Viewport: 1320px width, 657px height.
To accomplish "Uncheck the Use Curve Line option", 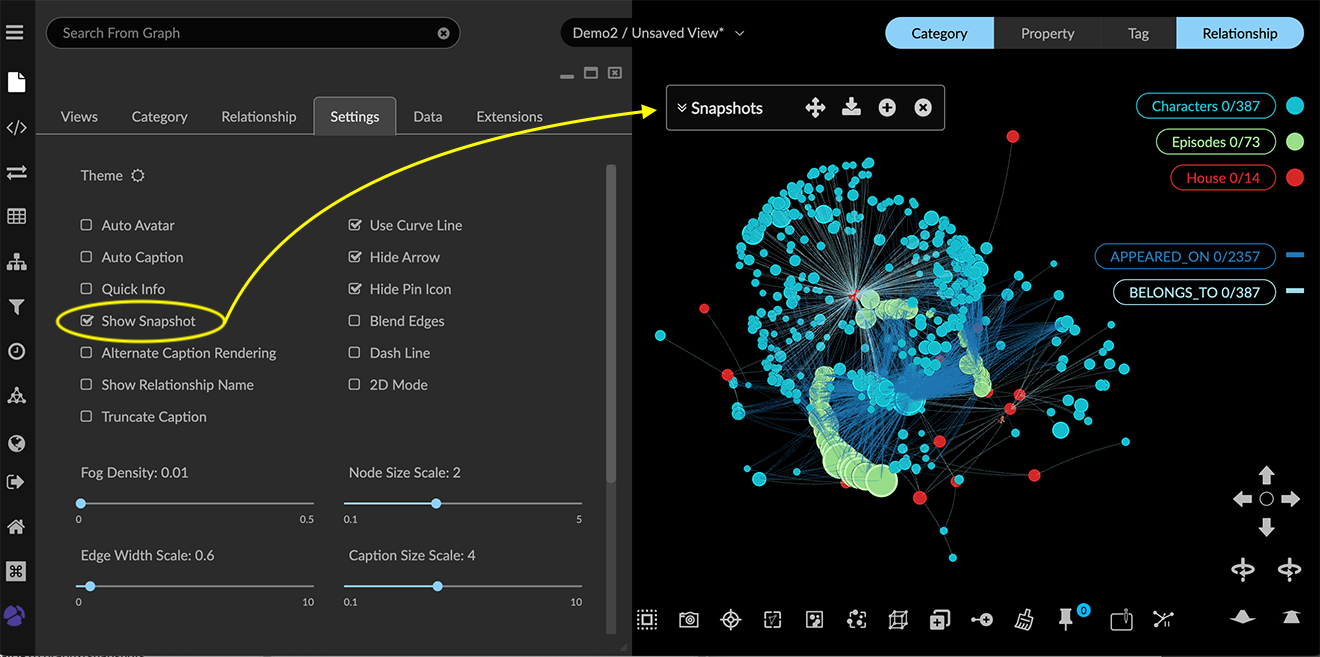I will click(x=355, y=226).
